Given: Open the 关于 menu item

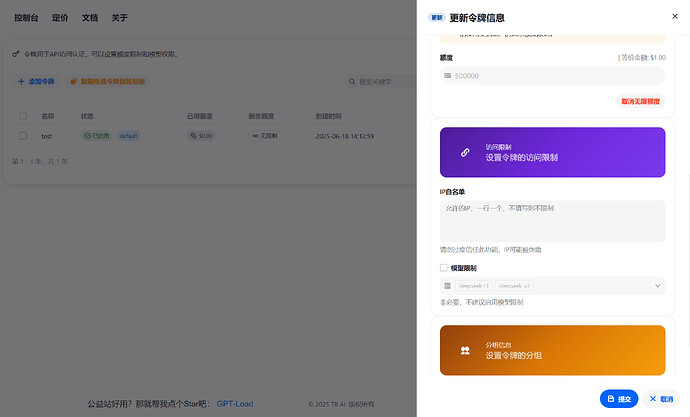Looking at the screenshot, I should [119, 18].
